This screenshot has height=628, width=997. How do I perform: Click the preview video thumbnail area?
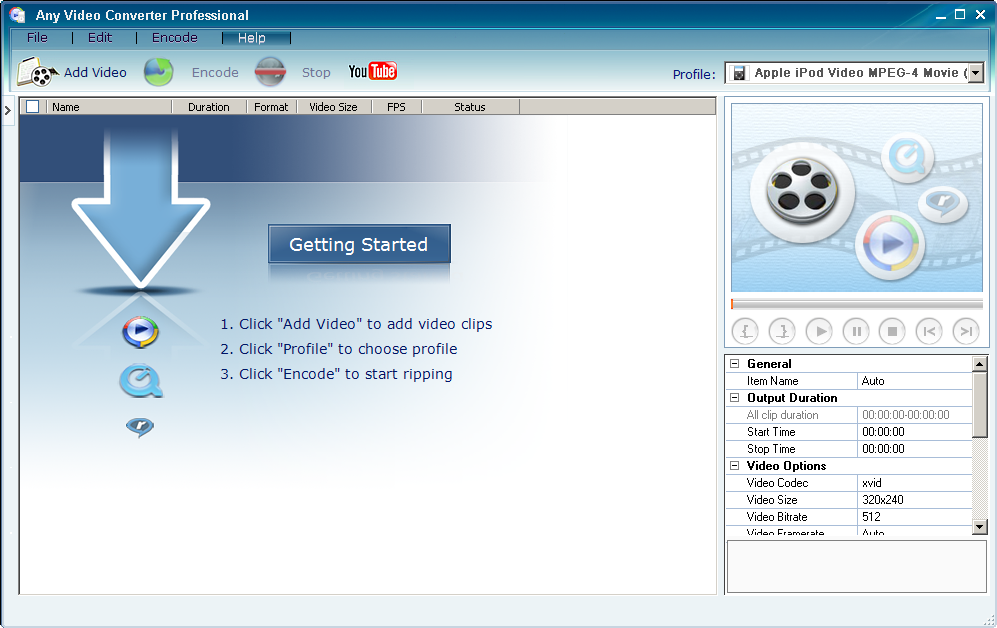click(857, 198)
